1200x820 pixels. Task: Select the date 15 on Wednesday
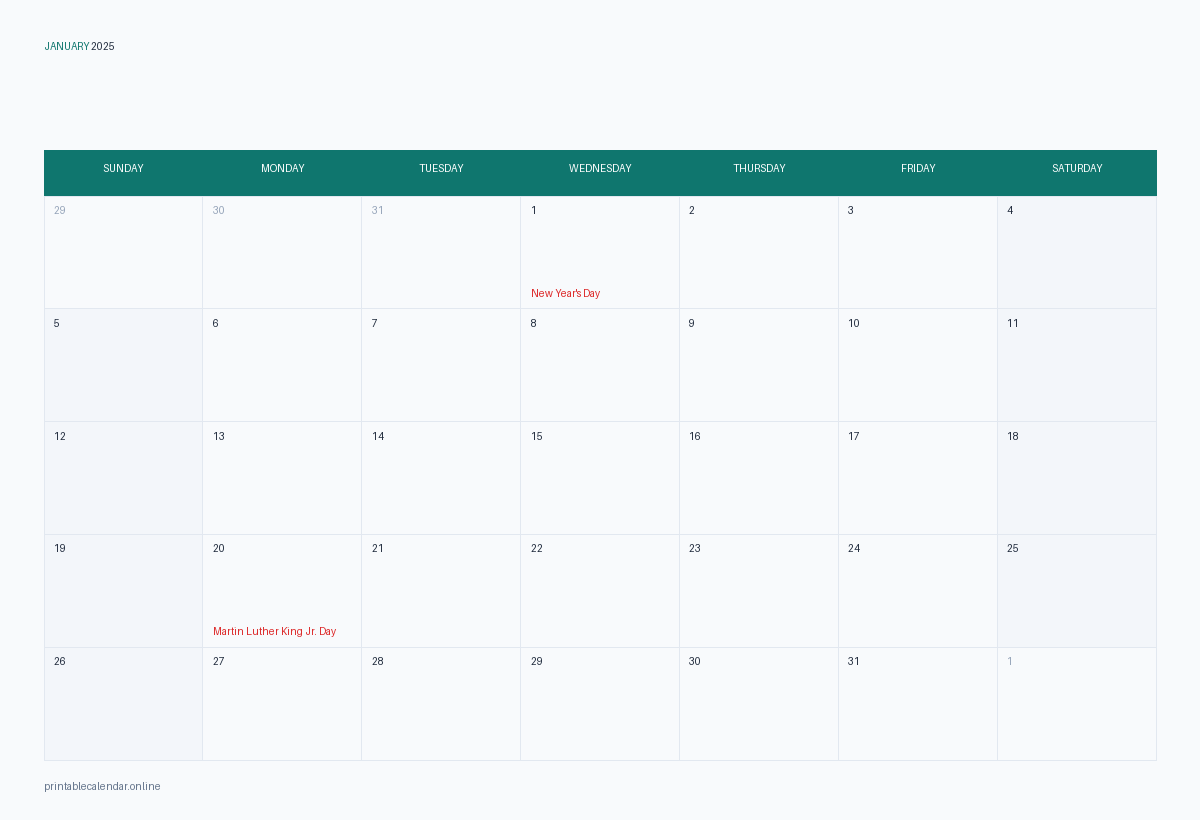click(600, 478)
